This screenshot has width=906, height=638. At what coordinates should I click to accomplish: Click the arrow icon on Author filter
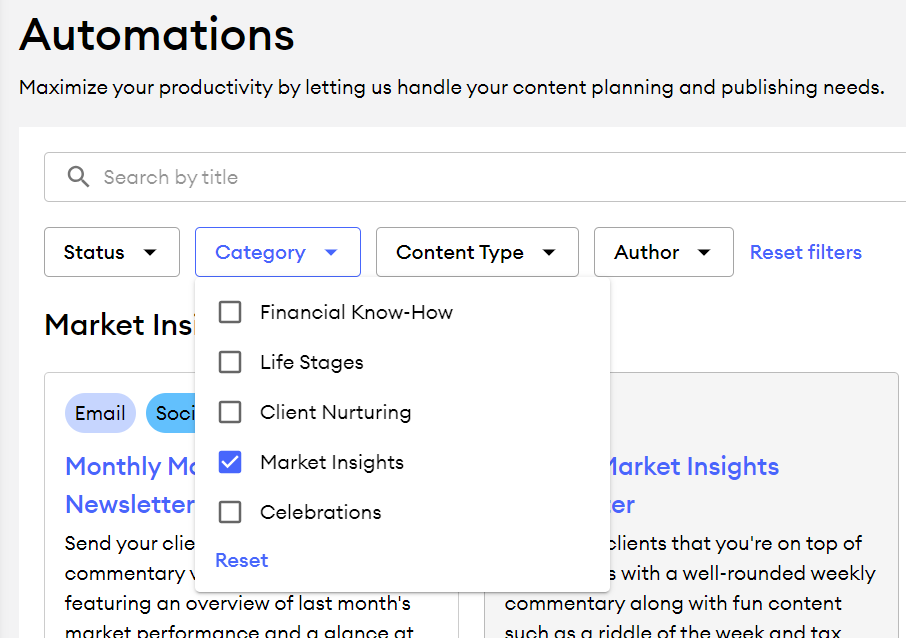click(x=705, y=252)
